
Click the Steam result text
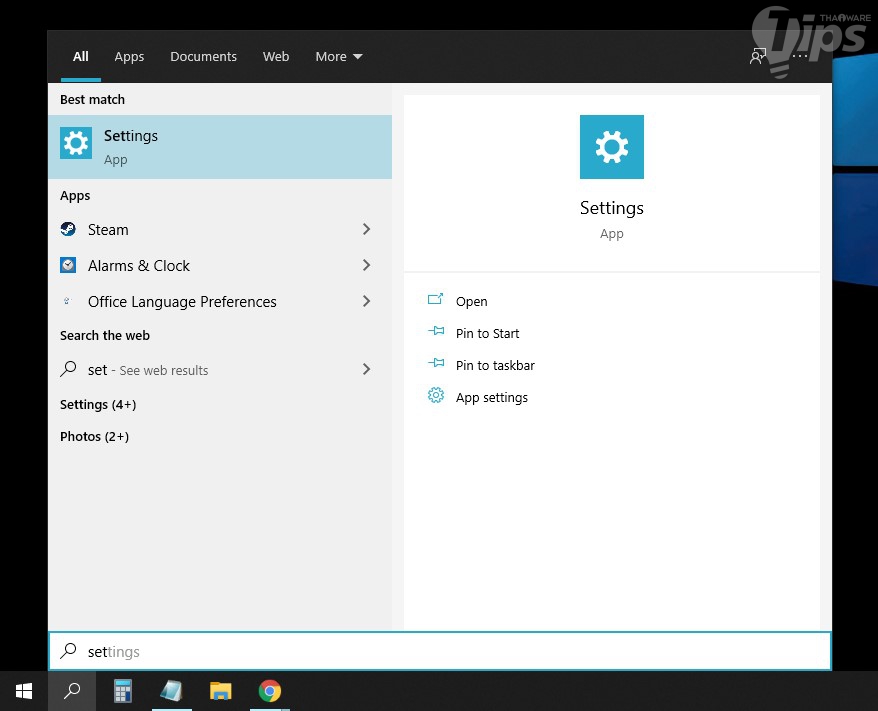108,230
